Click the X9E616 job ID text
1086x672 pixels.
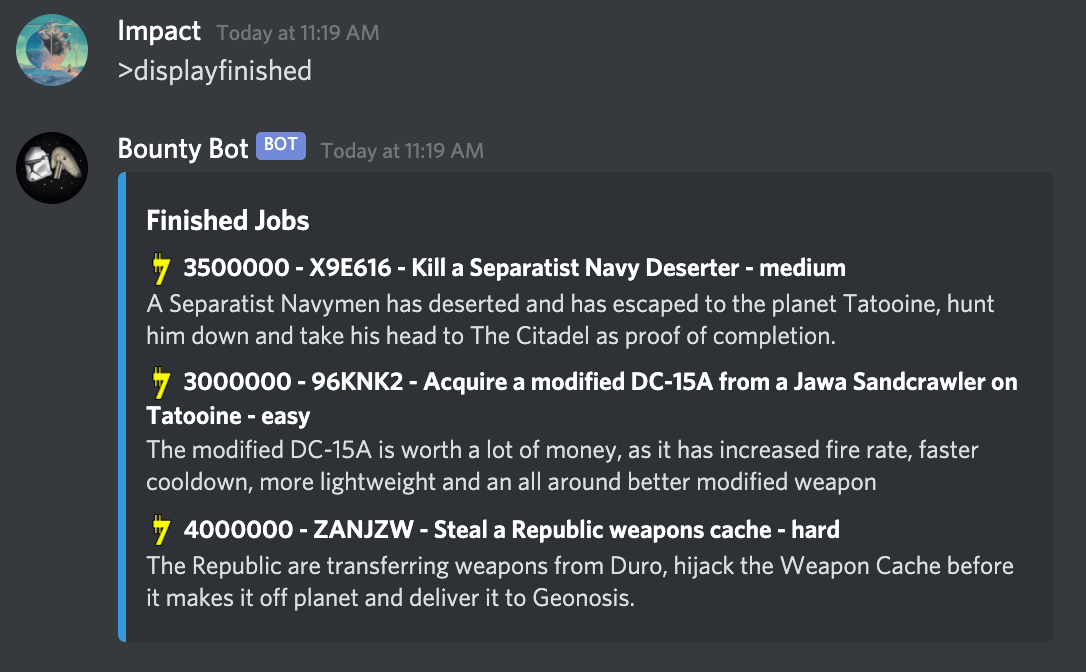[350, 268]
